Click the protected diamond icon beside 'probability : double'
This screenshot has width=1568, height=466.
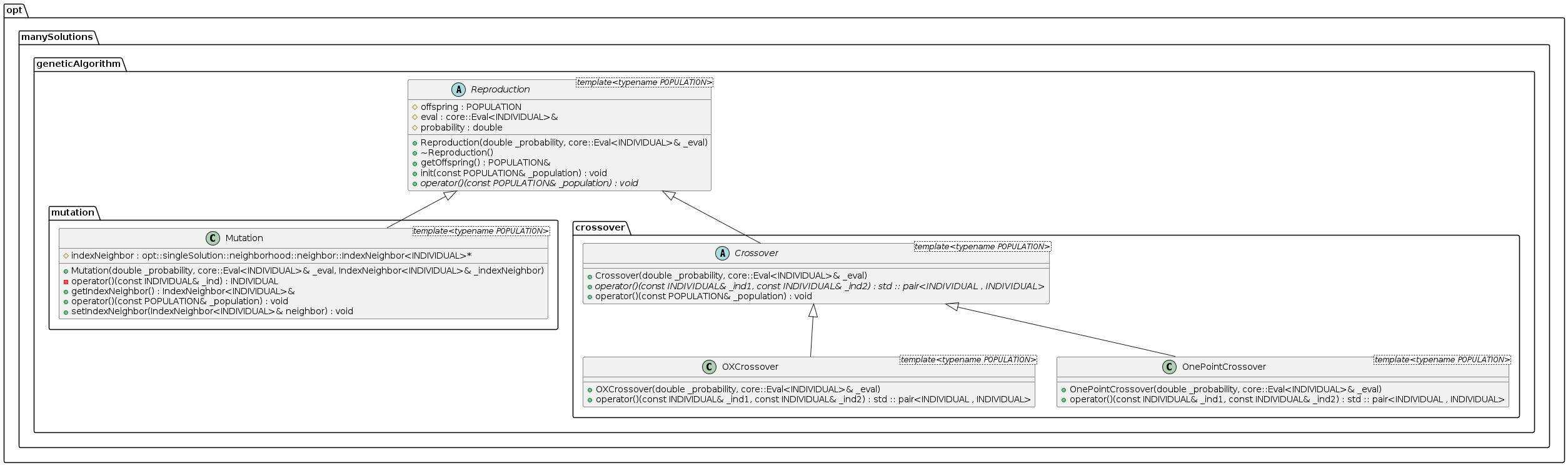click(415, 127)
